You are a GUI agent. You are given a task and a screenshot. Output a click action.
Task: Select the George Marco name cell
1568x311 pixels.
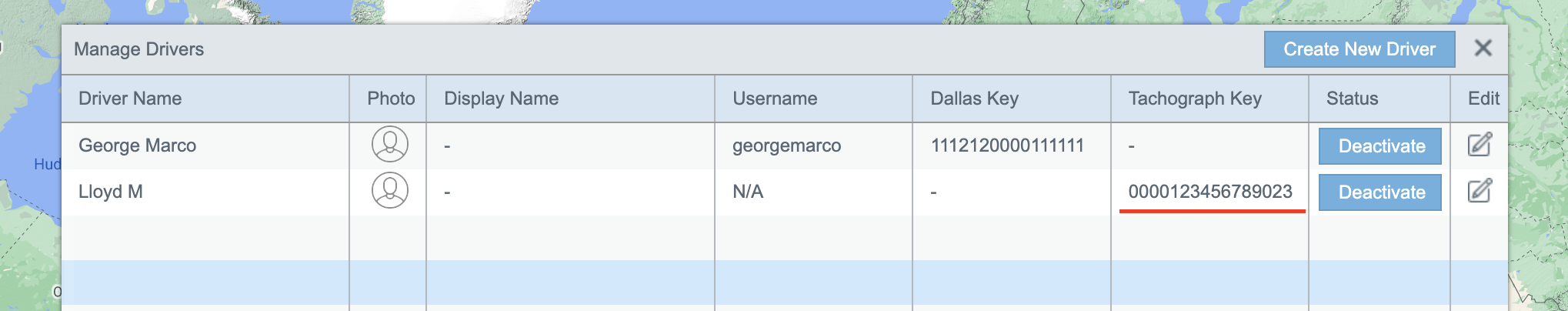tap(137, 145)
